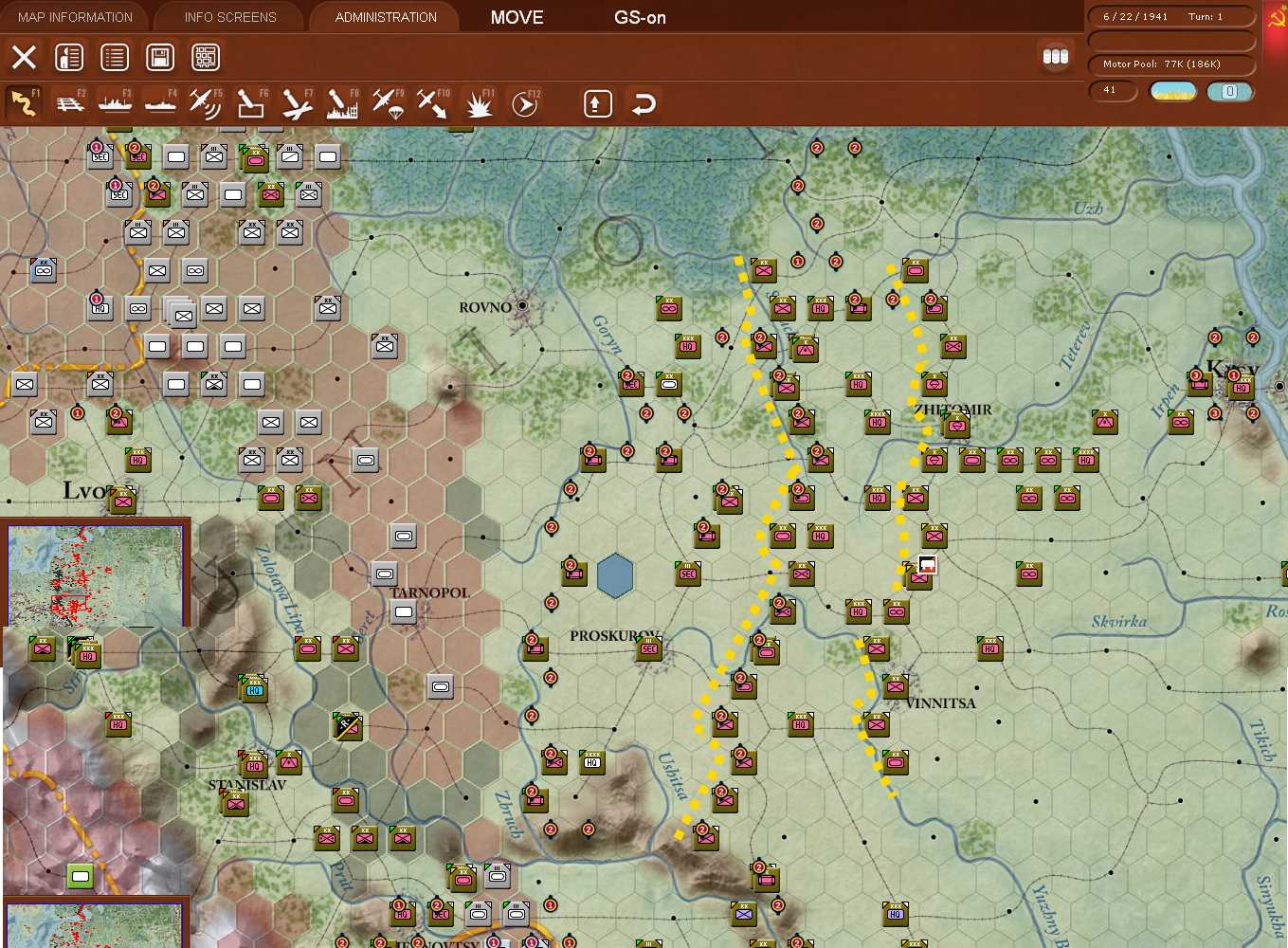The image size is (1288, 948).
Task: Select the HQ counter at Kiev
Action: pos(1242,386)
